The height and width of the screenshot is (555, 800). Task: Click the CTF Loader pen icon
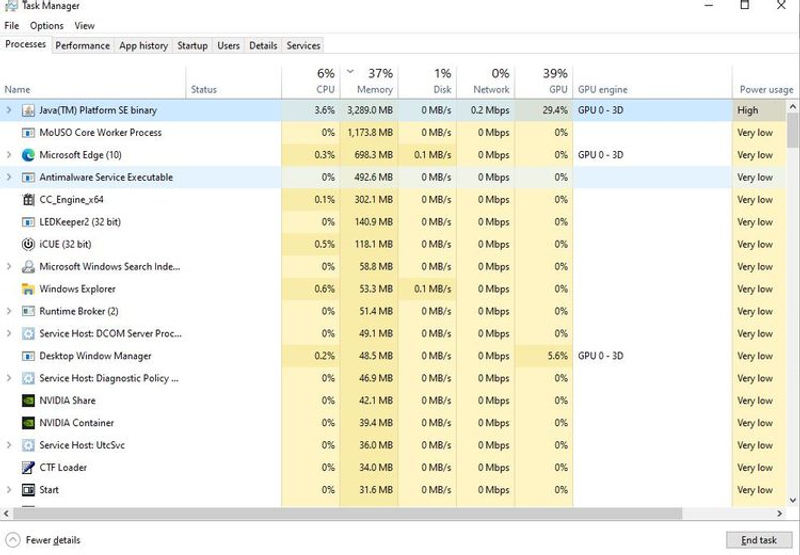coord(28,468)
